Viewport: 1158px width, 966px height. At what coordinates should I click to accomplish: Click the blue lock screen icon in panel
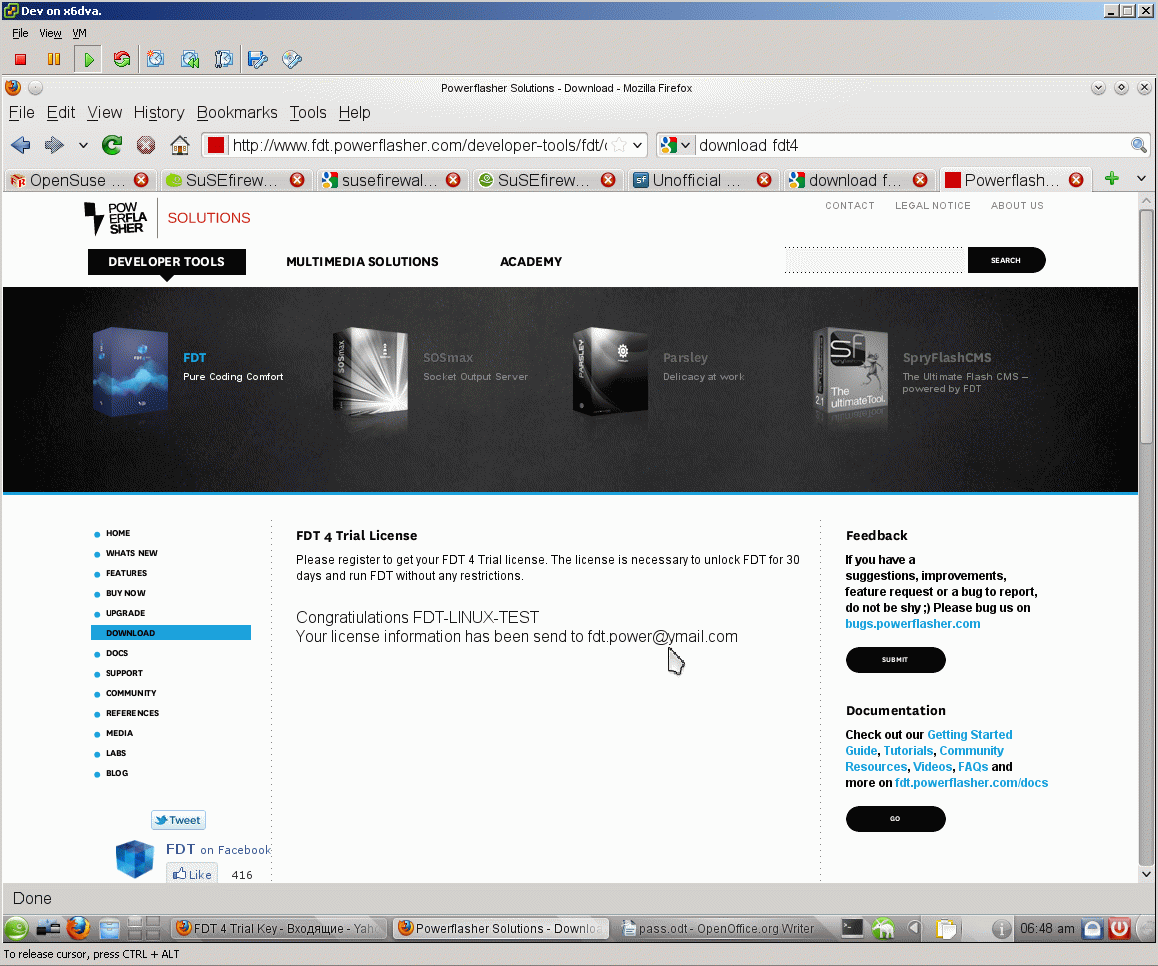coord(1092,928)
